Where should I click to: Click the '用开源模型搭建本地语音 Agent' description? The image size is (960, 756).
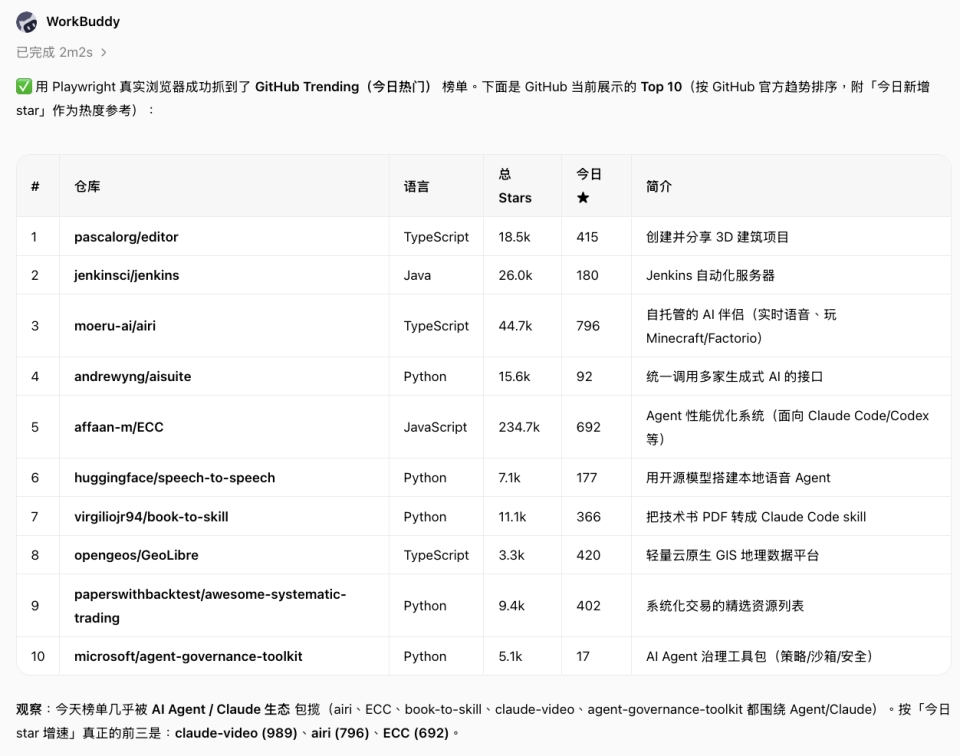pos(738,477)
